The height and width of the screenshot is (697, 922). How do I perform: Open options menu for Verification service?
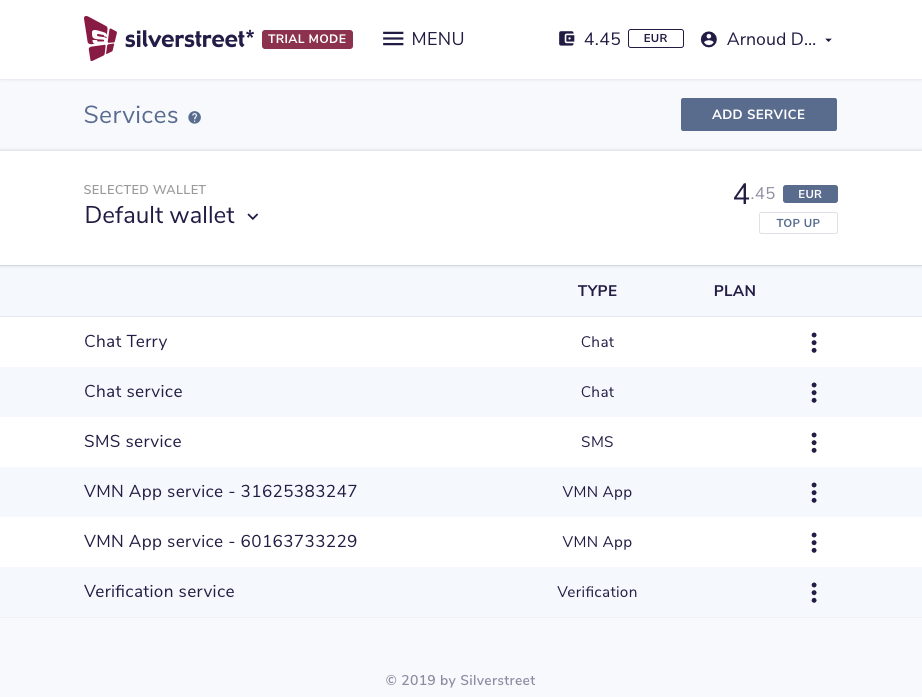click(814, 592)
